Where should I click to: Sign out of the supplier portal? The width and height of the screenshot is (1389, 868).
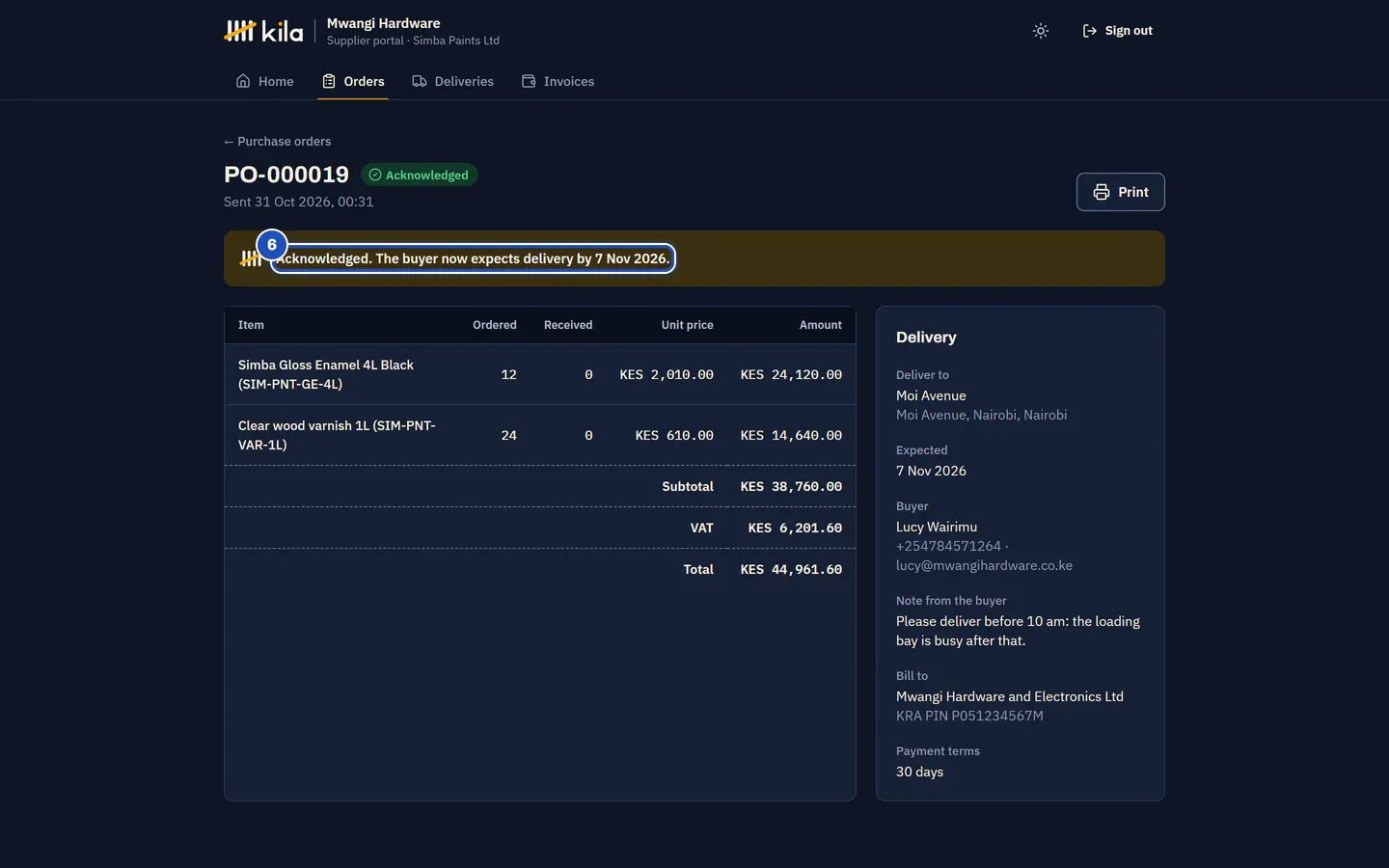click(1117, 31)
